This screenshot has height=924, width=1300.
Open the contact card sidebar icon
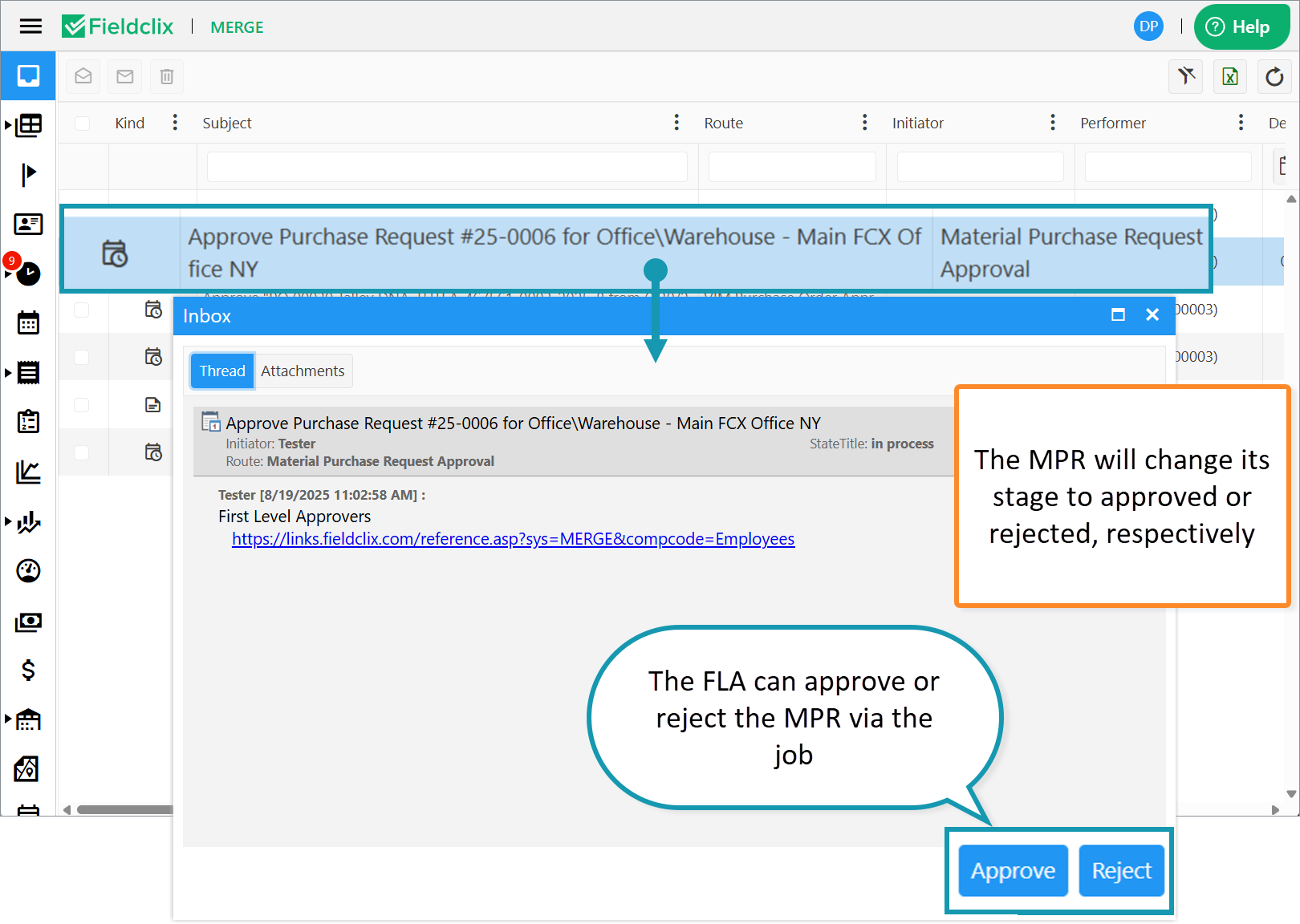click(28, 224)
